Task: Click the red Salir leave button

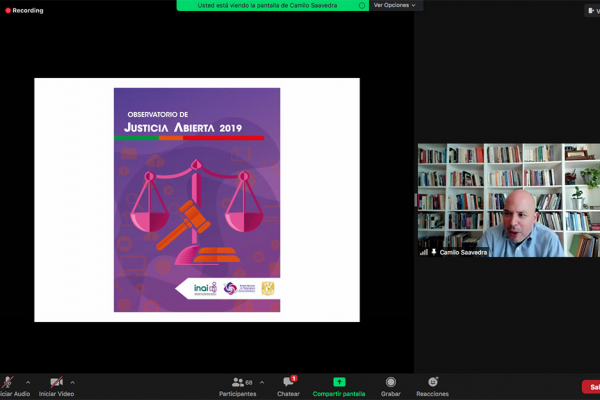Action: point(591,387)
